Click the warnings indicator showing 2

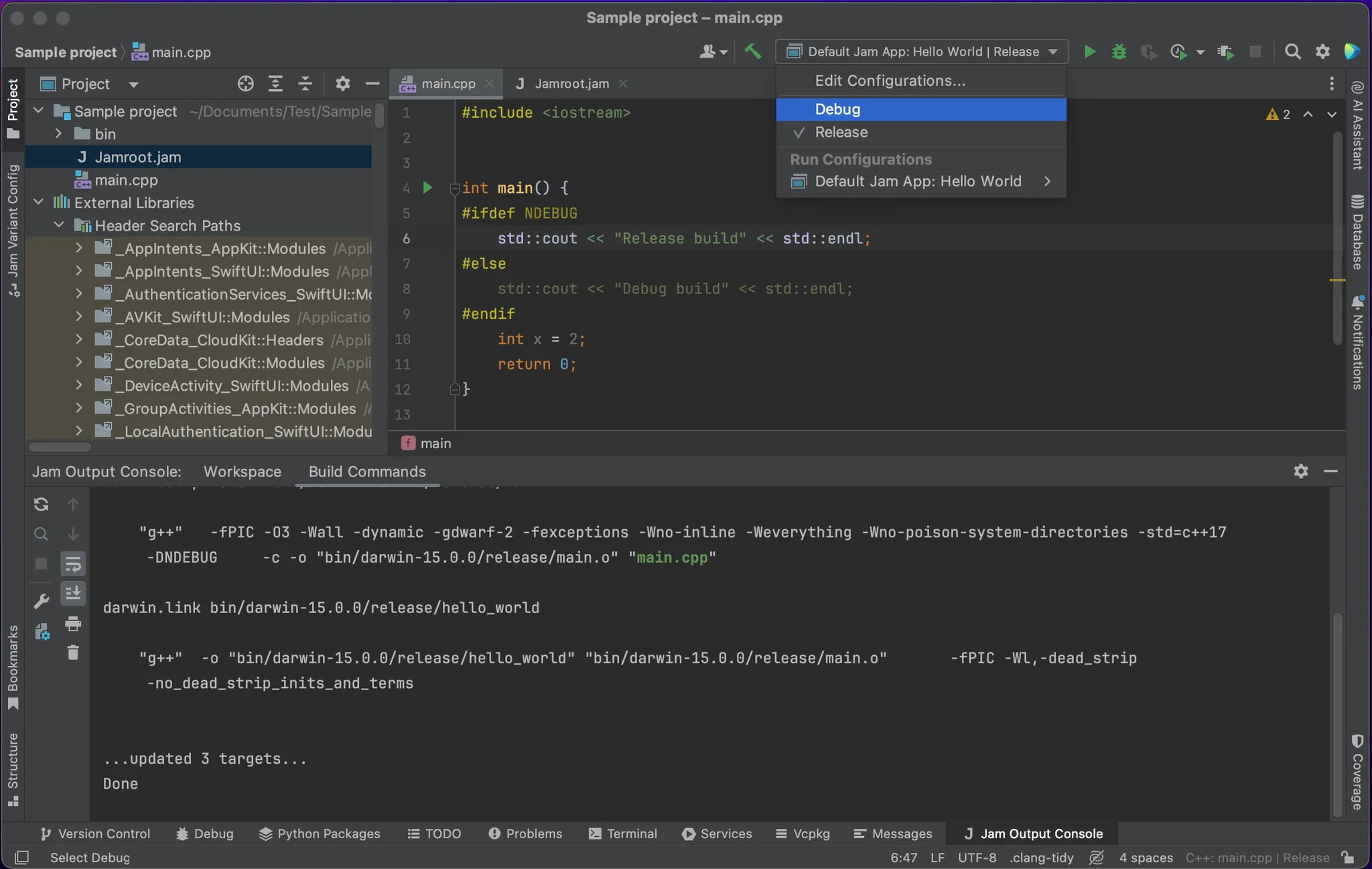click(x=1278, y=115)
